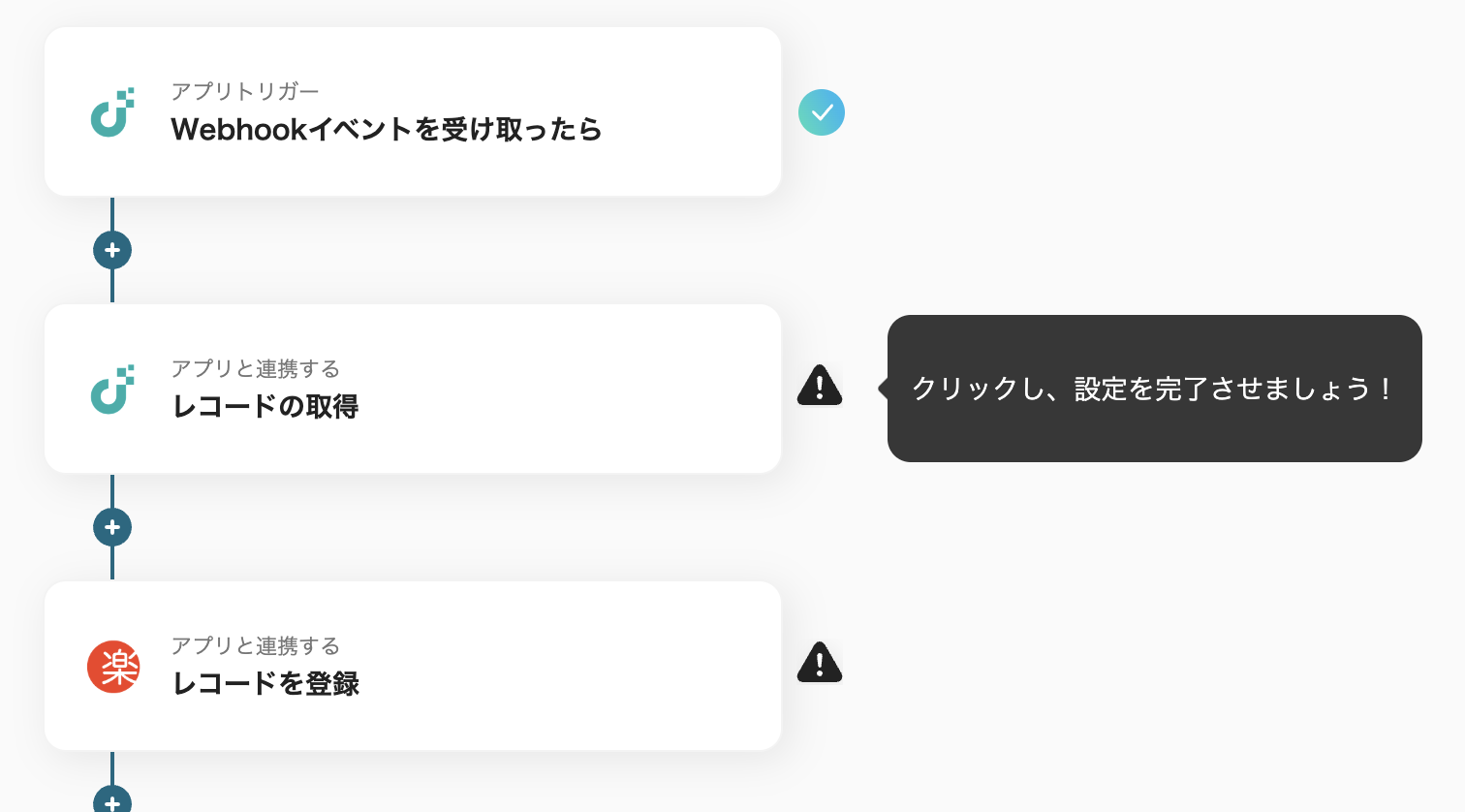1465x812 pixels.
Task: Click the plus button below the レコードを登録 card
Action: point(112,802)
